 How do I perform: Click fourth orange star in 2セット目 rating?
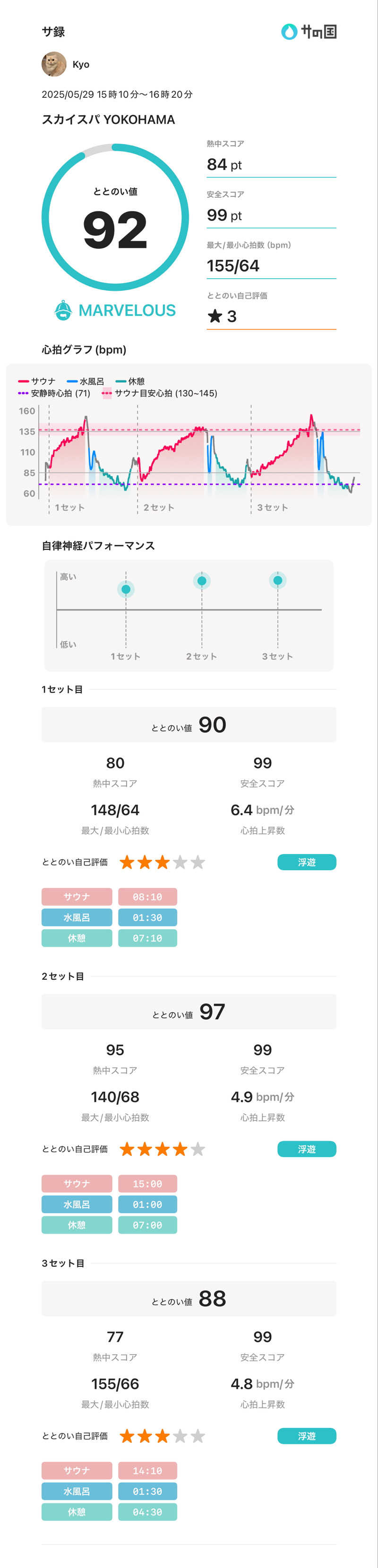180,1149
